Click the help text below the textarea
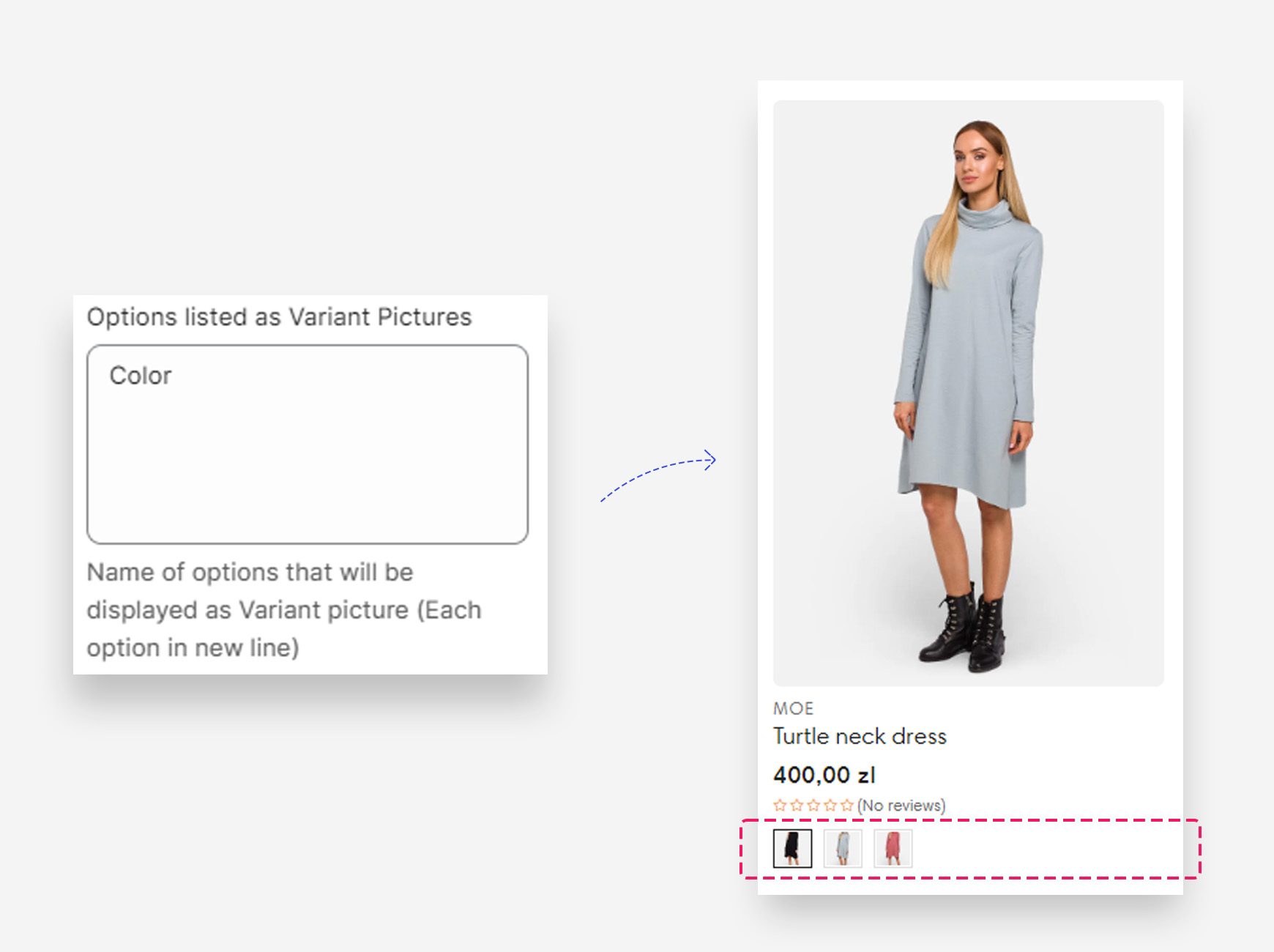 [284, 610]
